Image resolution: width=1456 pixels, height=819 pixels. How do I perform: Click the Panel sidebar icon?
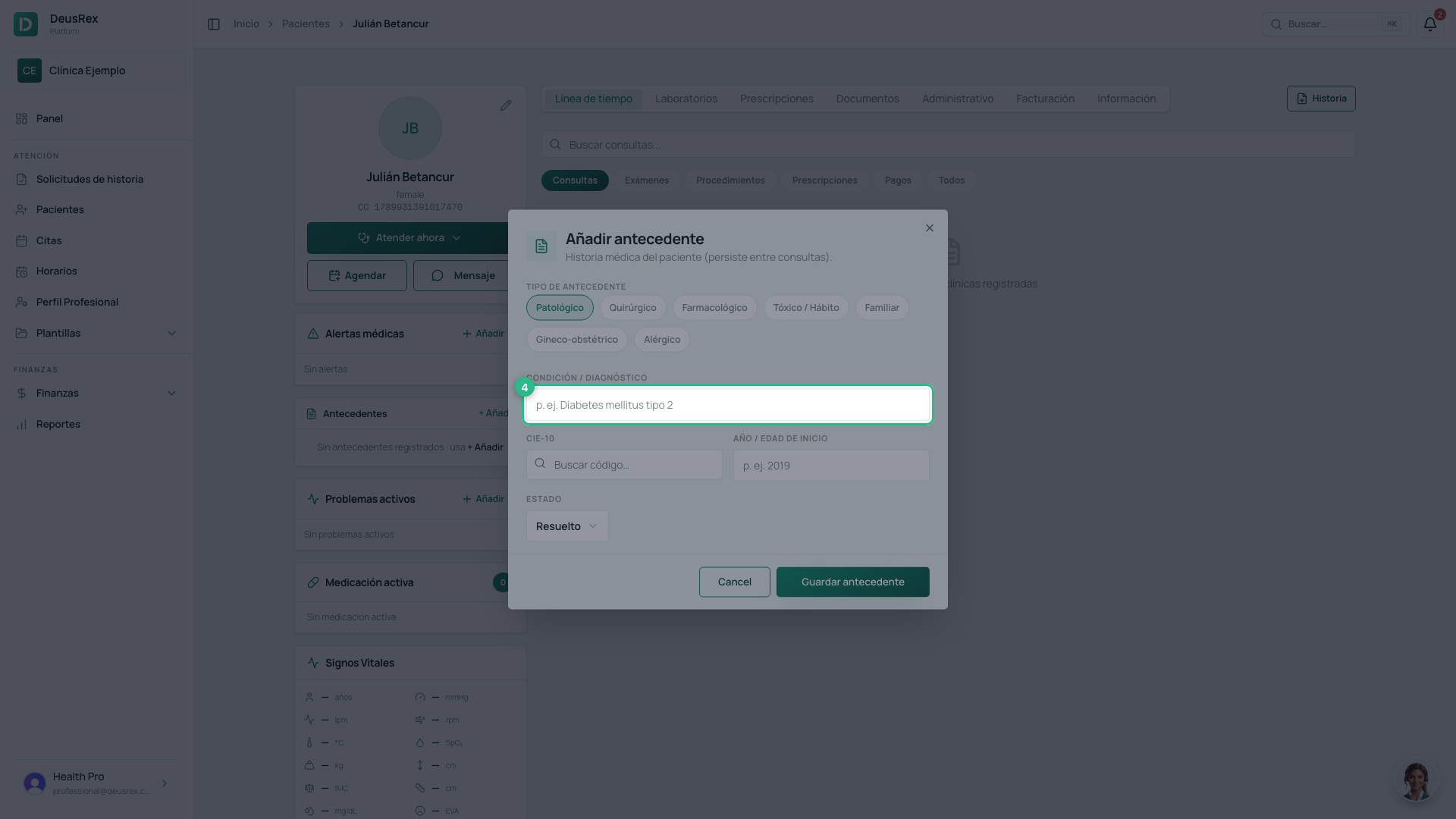tap(21, 118)
